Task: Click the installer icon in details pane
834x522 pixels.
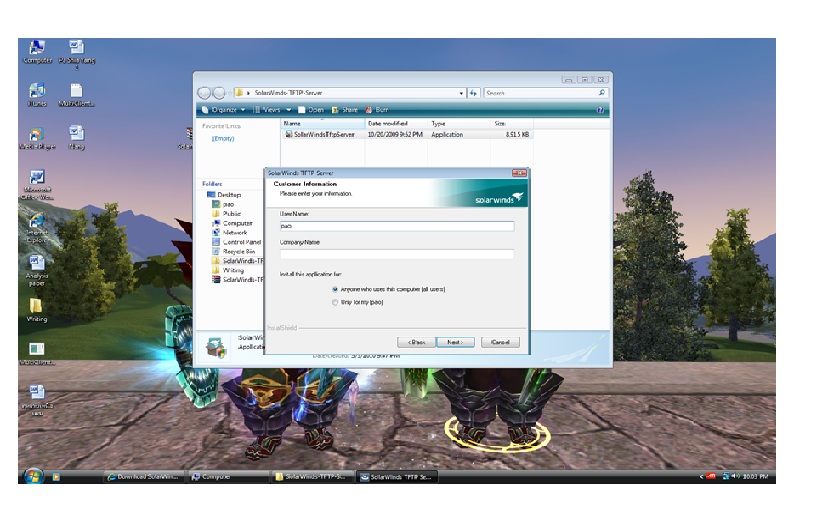Action: tap(215, 347)
